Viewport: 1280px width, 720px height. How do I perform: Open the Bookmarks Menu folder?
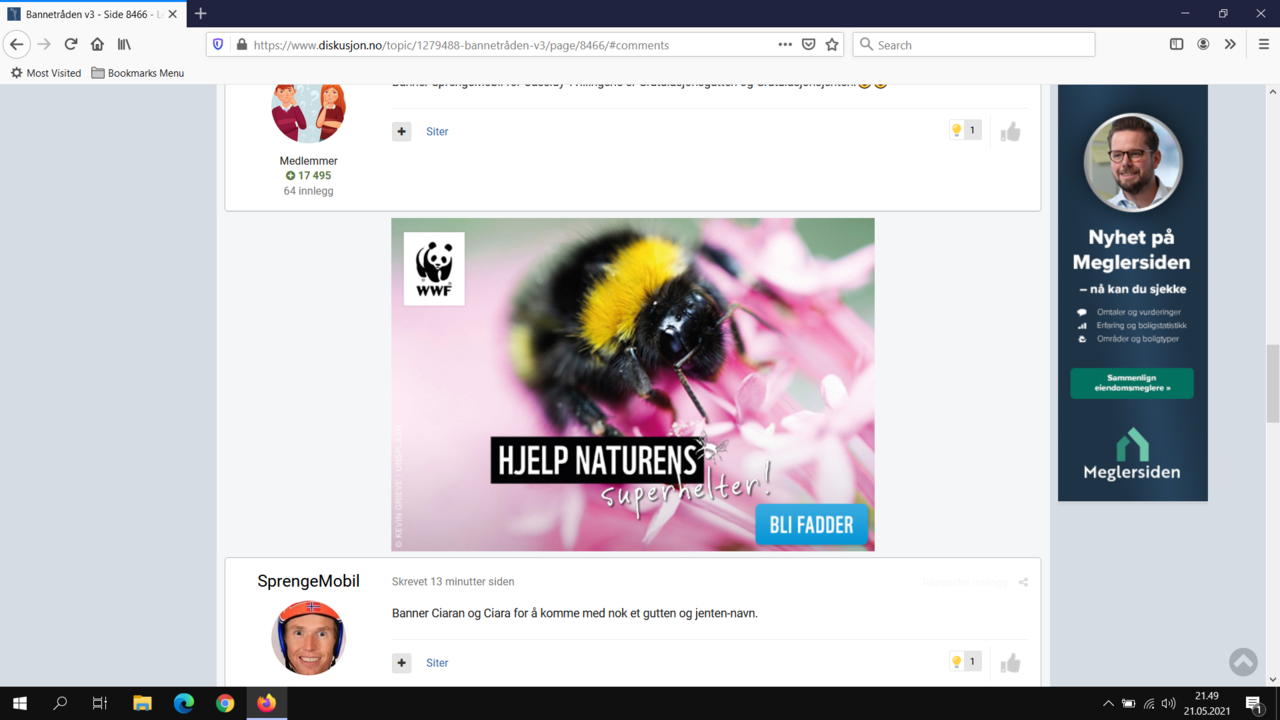pos(137,72)
